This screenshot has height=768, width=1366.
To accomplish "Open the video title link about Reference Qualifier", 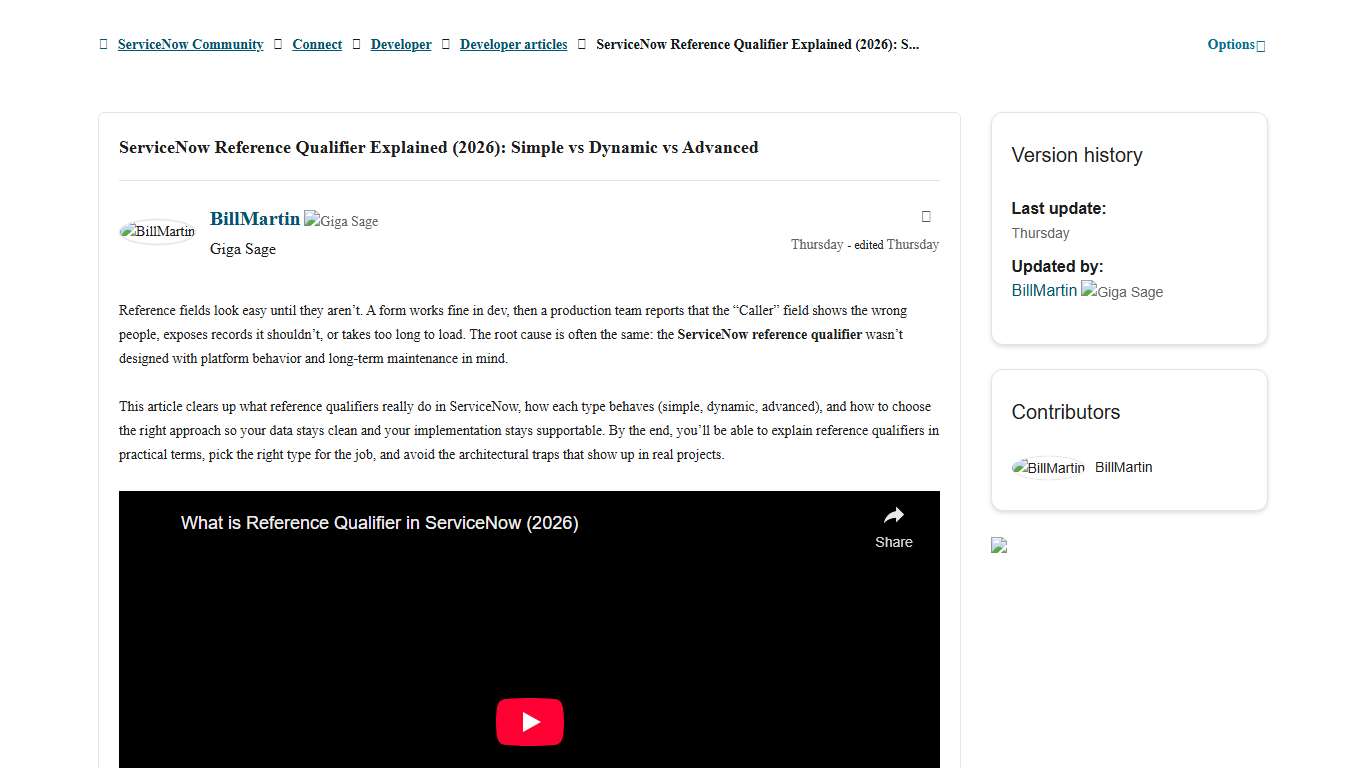I will [x=379, y=522].
